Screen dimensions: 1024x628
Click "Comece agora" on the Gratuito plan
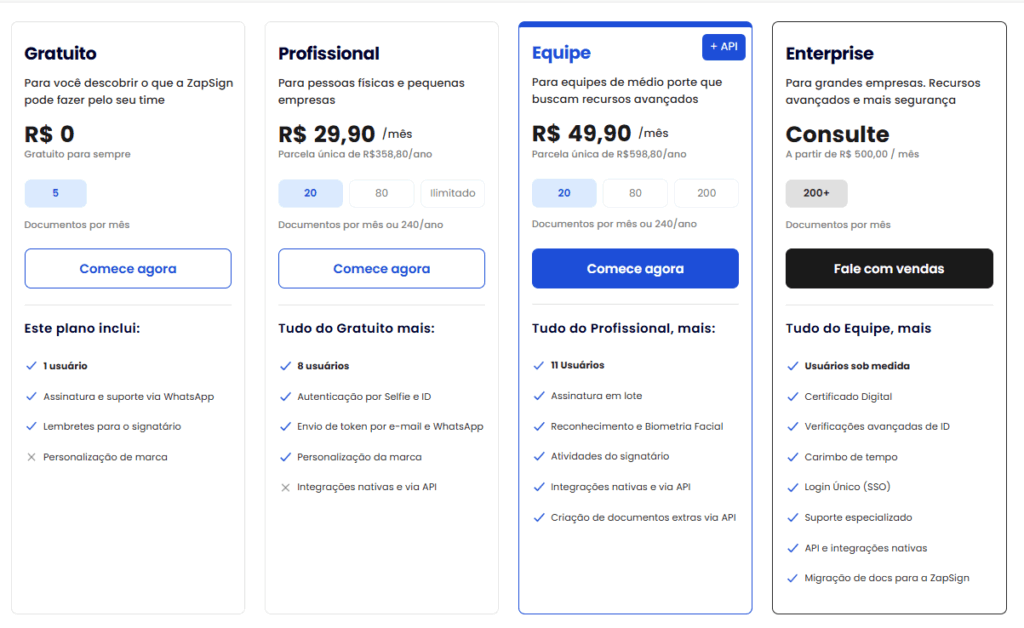click(x=127, y=268)
